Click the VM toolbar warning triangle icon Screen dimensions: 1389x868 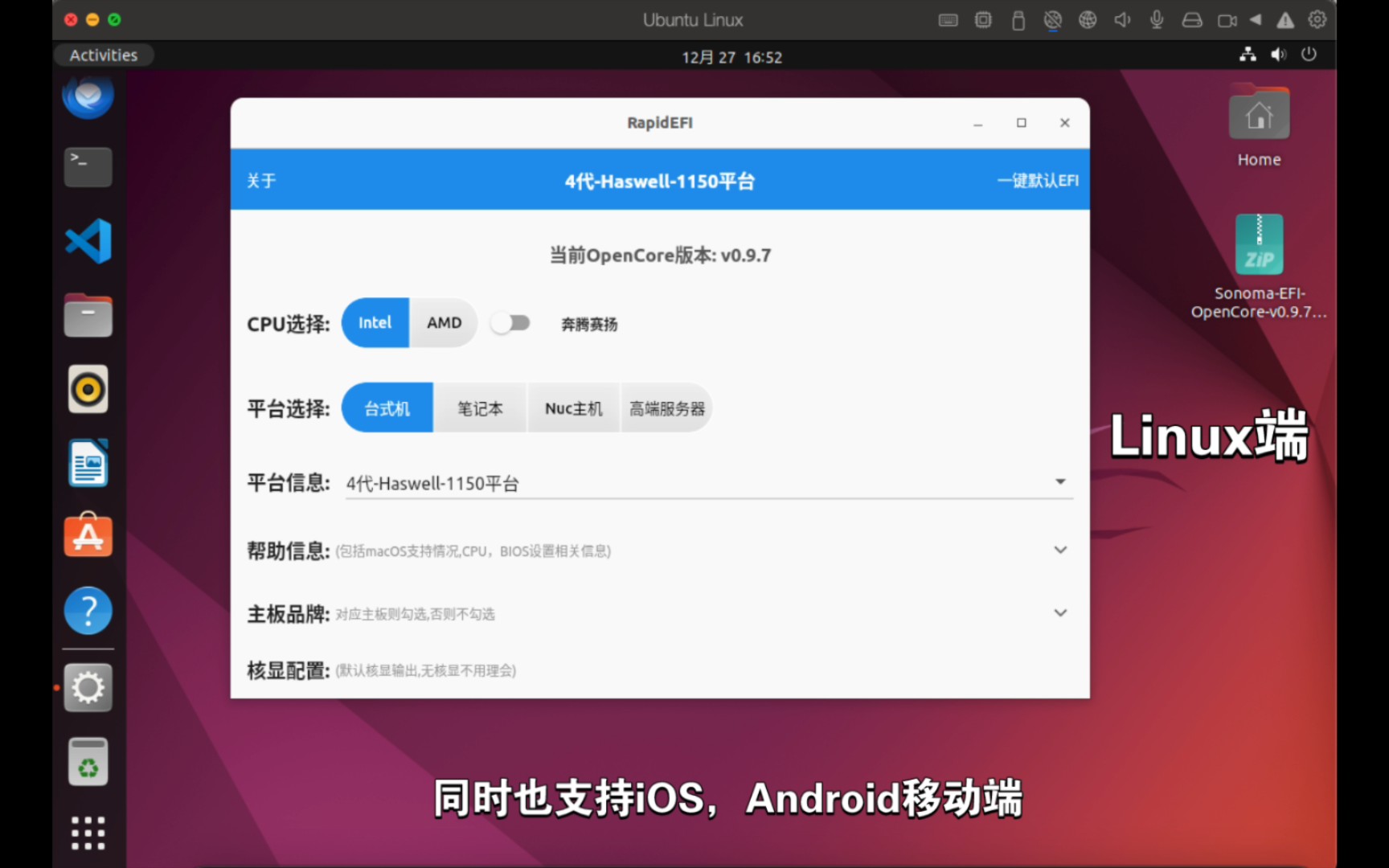1285,20
